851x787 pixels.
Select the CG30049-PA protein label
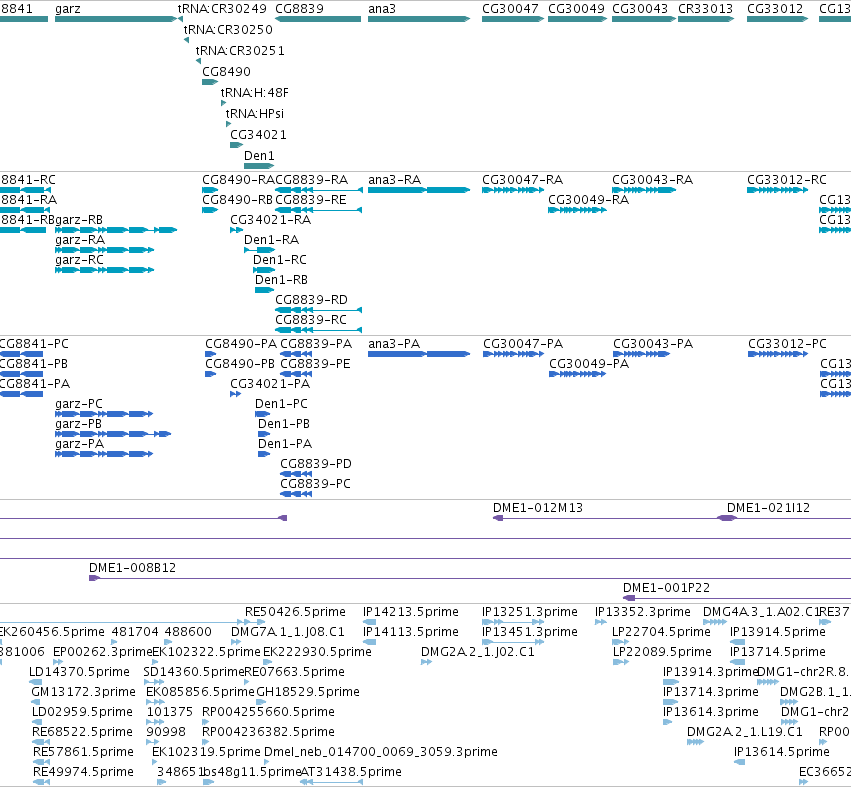(589, 364)
